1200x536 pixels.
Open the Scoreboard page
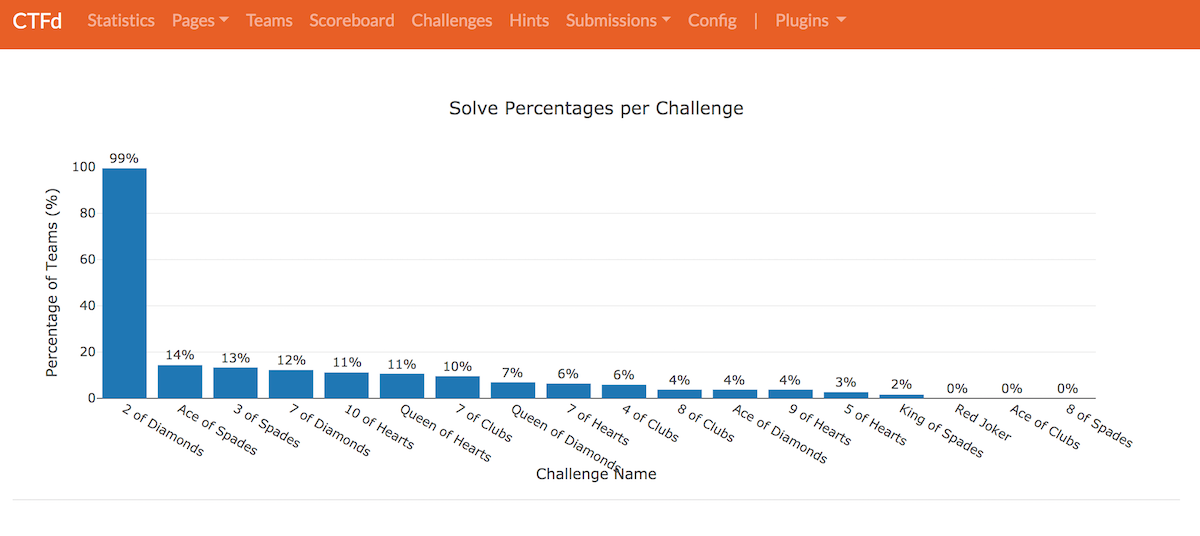352,20
